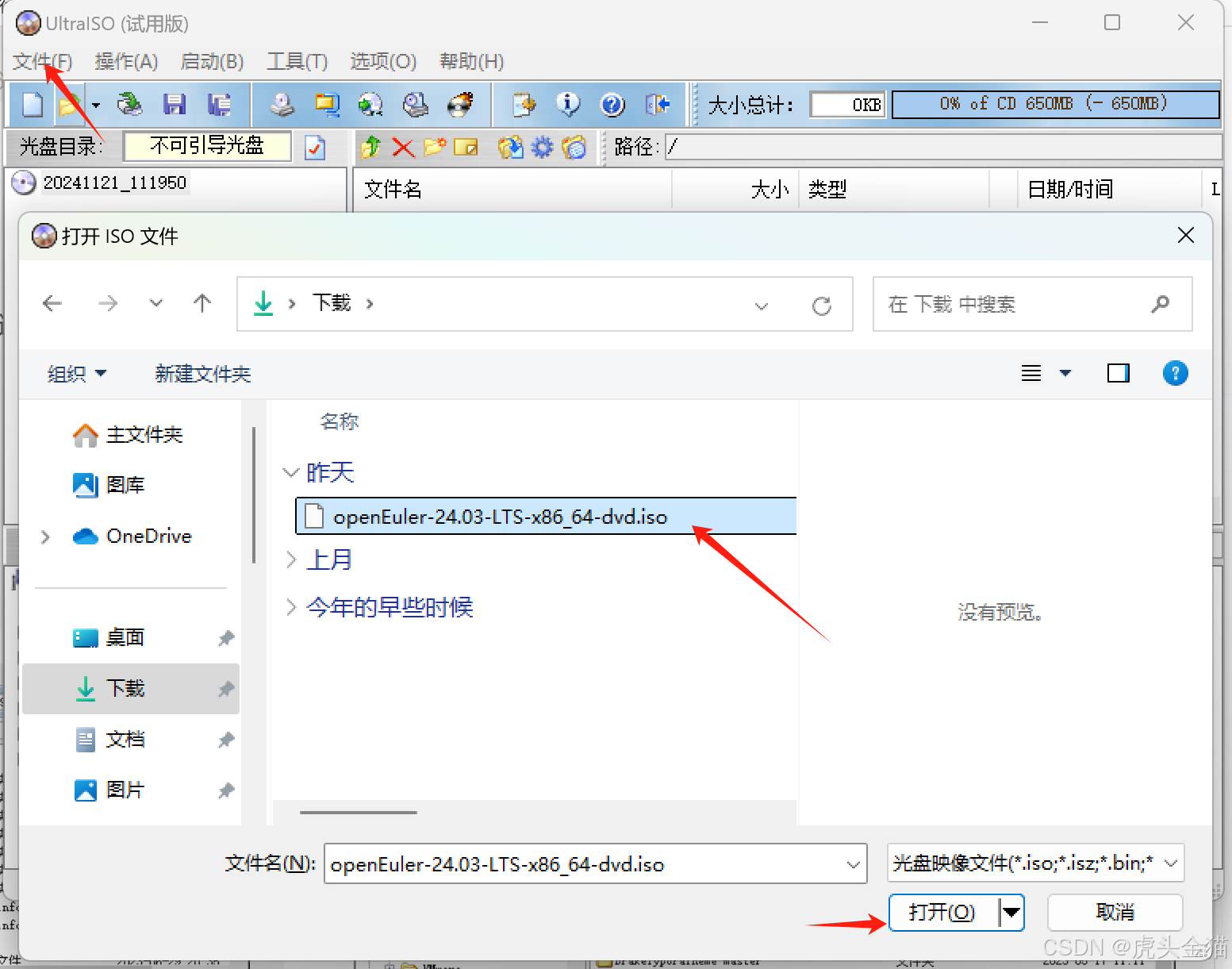Click the red X delete icon
This screenshot has height=969, width=1232.
click(403, 147)
